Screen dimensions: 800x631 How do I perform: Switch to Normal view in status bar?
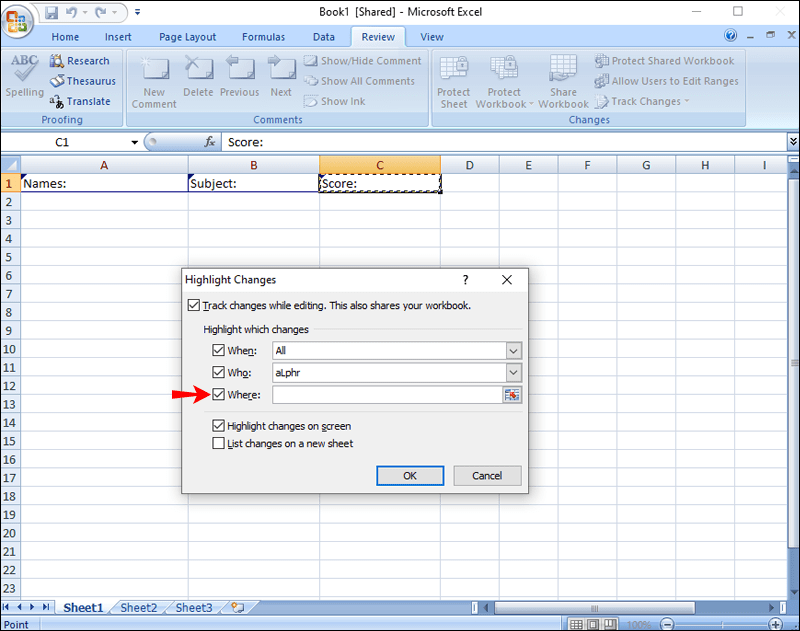point(576,624)
